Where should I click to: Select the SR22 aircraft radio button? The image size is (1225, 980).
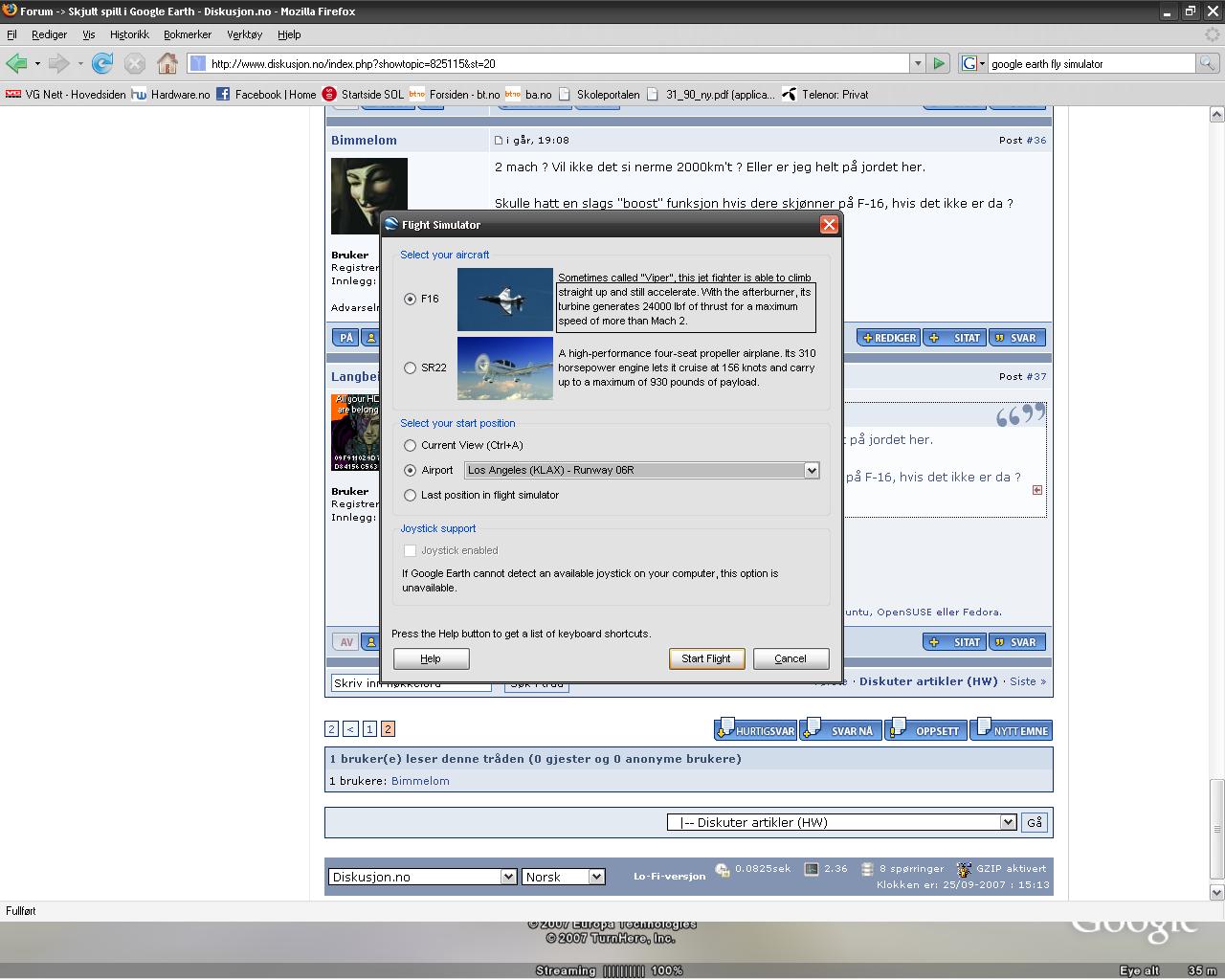coord(411,367)
